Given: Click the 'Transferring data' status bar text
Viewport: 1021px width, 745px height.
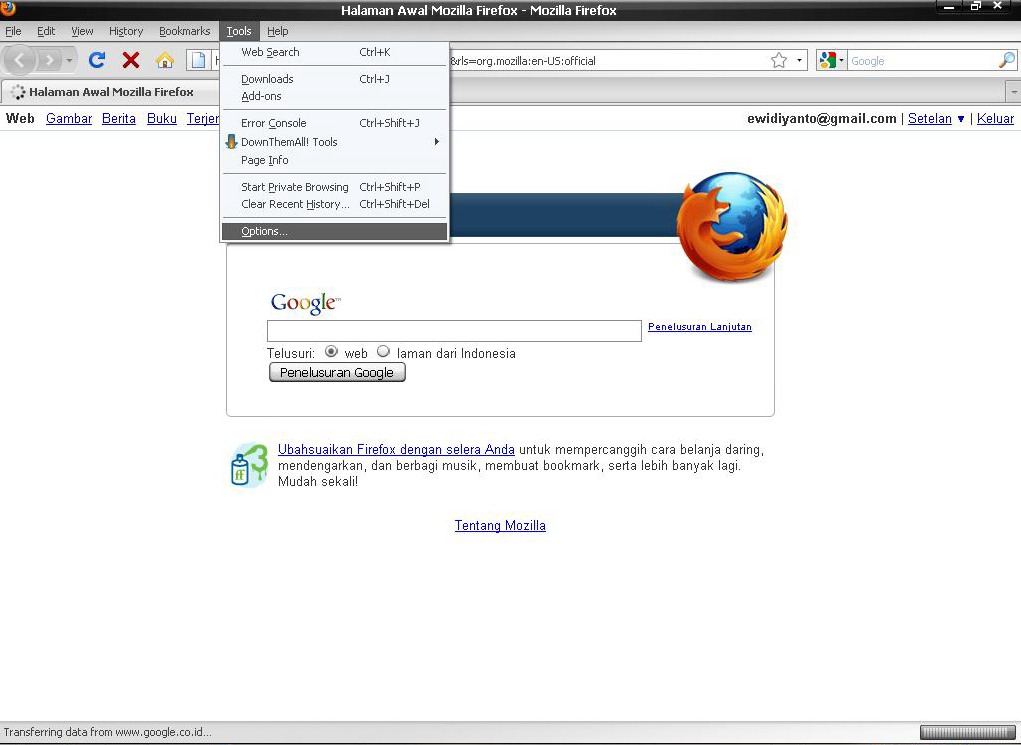Looking at the screenshot, I should click(x=107, y=732).
